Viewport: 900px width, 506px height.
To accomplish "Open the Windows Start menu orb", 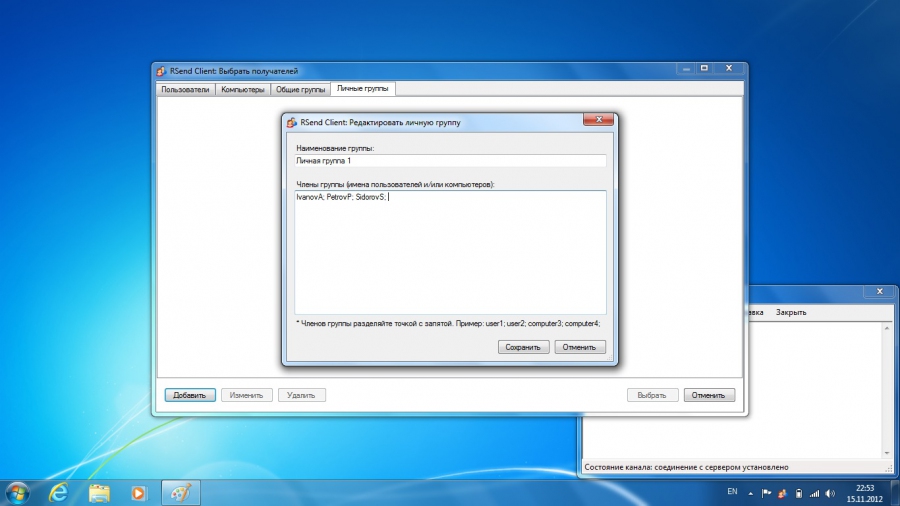I will click(17, 493).
